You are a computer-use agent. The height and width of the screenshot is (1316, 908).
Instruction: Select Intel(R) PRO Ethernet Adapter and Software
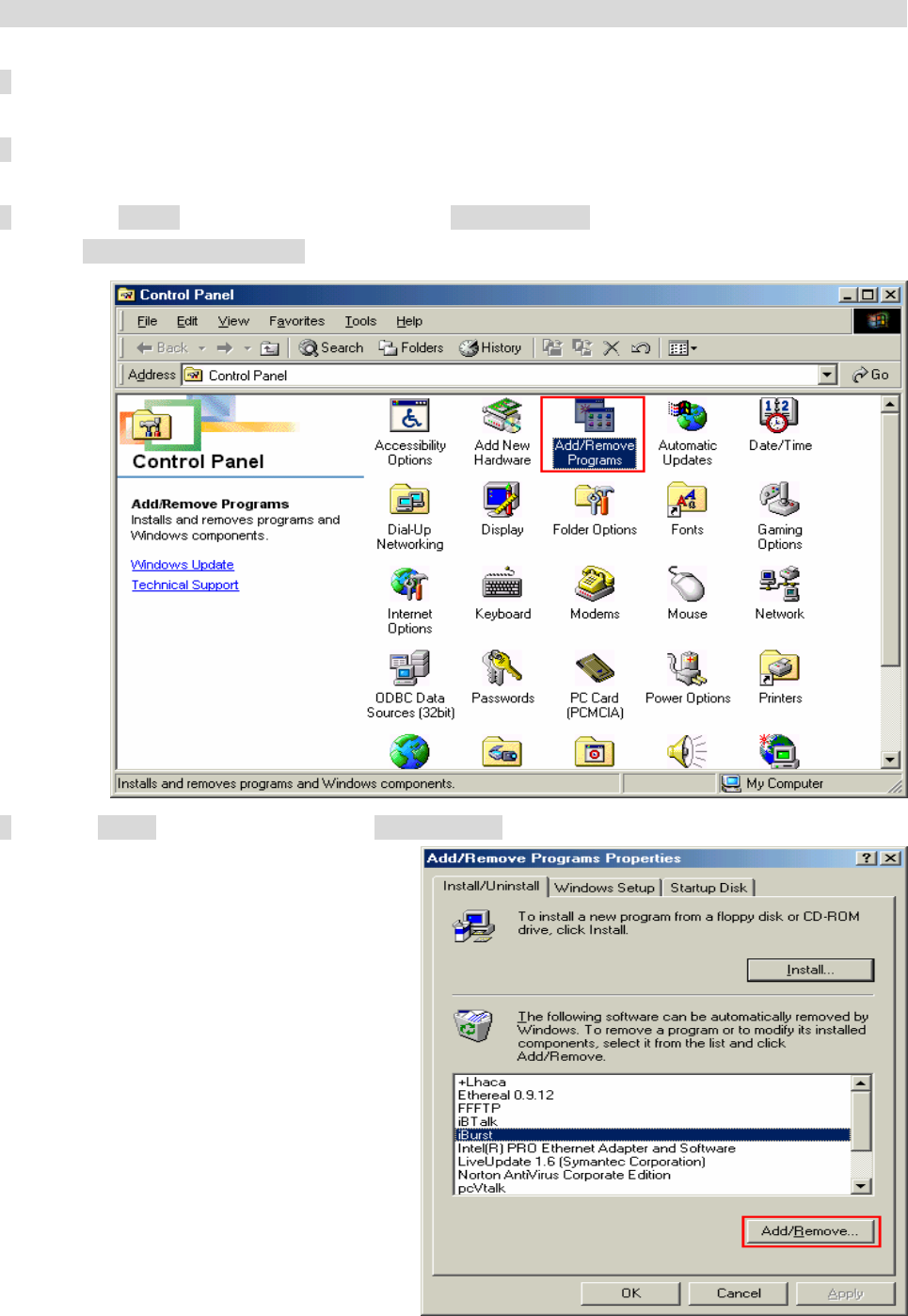(652, 1148)
